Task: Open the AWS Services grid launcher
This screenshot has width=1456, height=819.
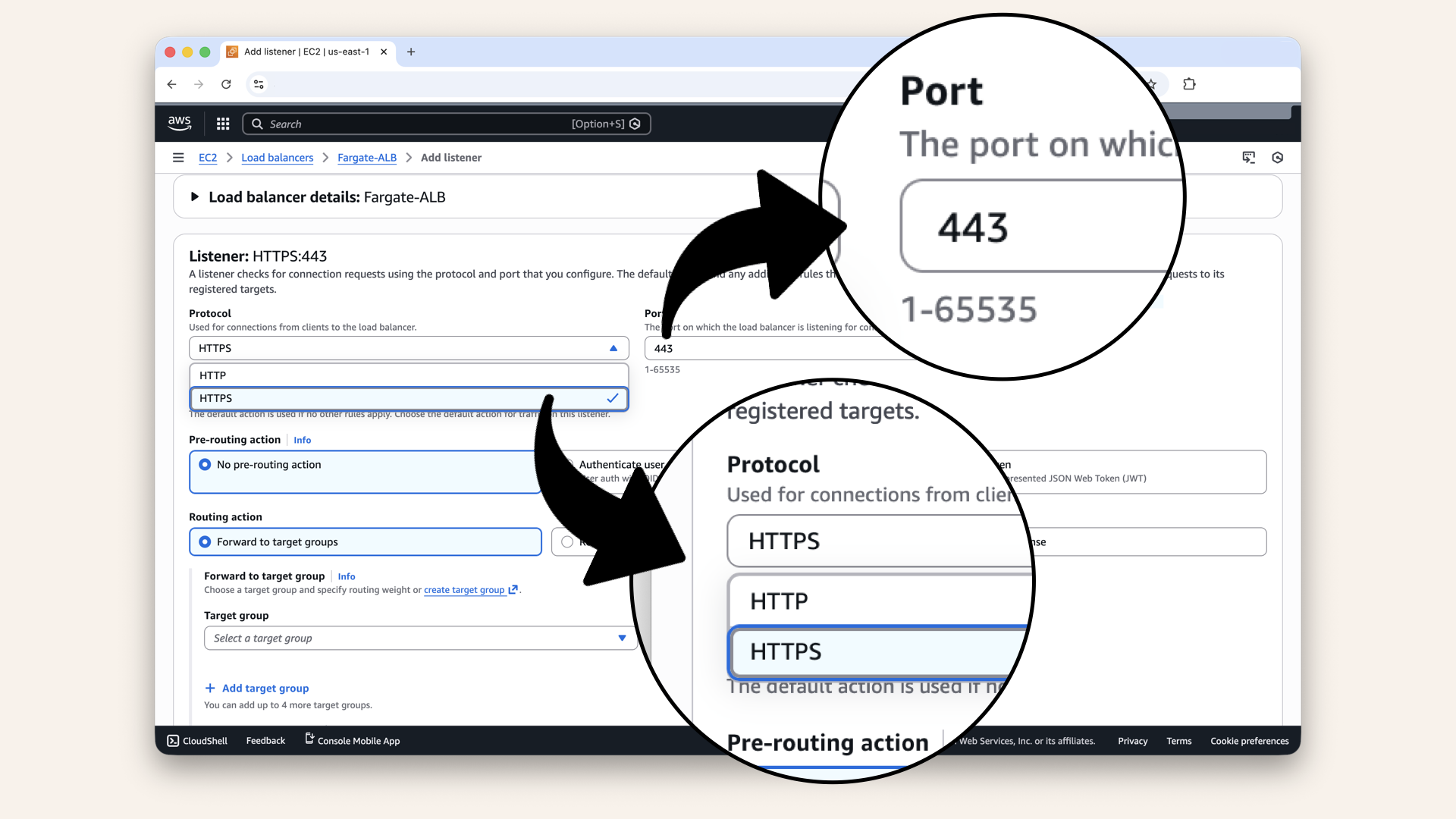Action: click(222, 123)
